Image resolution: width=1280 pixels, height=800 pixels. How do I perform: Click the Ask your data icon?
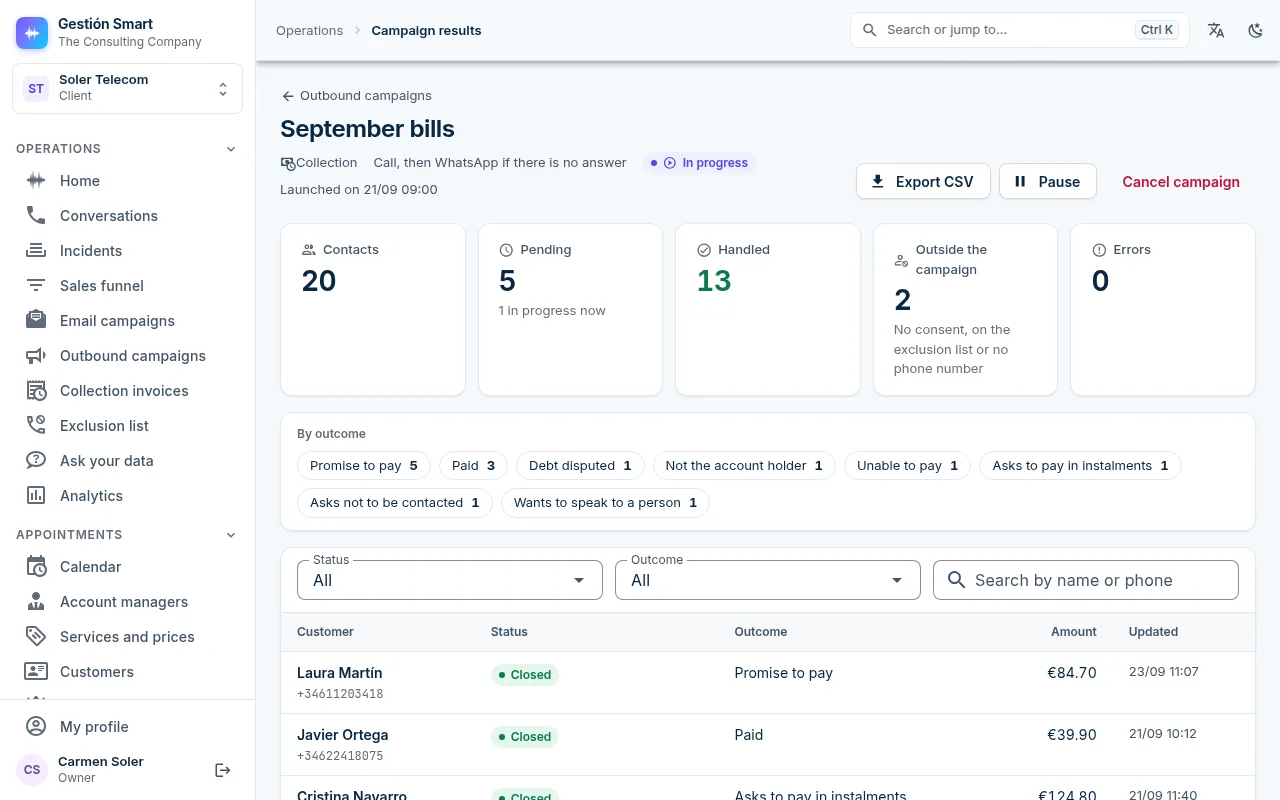tap(36, 461)
